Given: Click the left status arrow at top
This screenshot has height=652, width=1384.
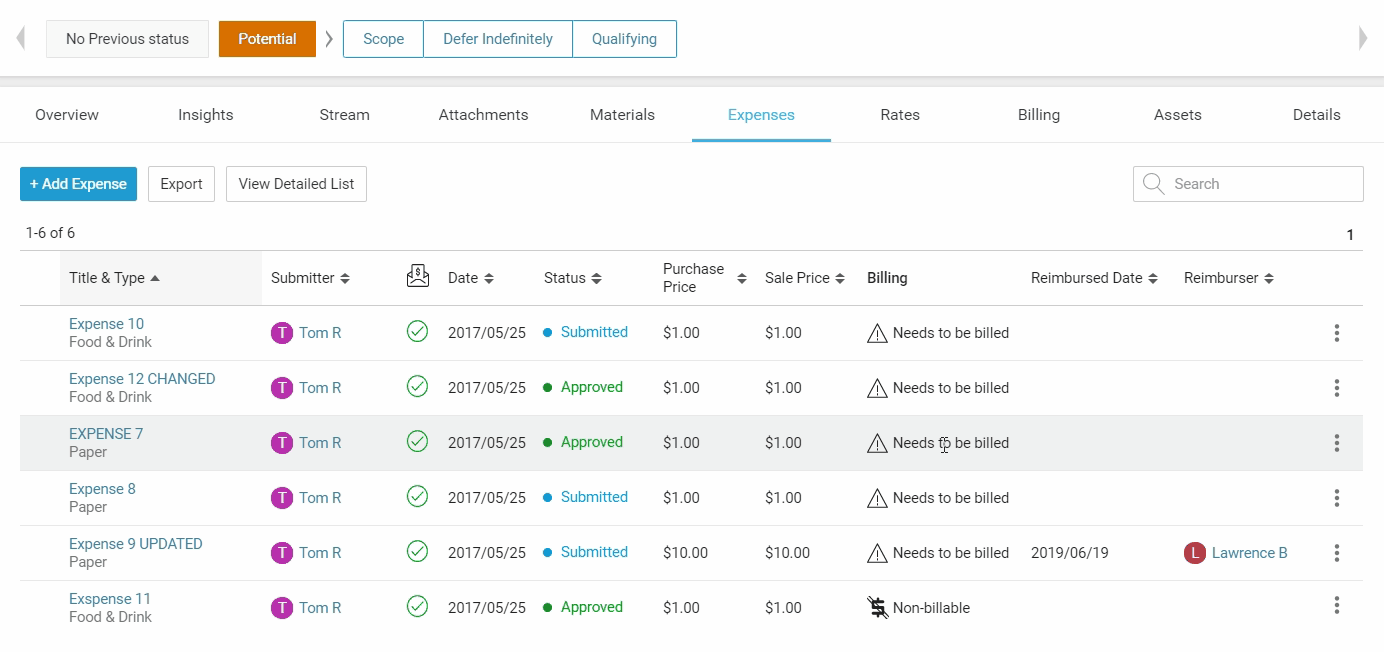Looking at the screenshot, I should click(x=20, y=39).
